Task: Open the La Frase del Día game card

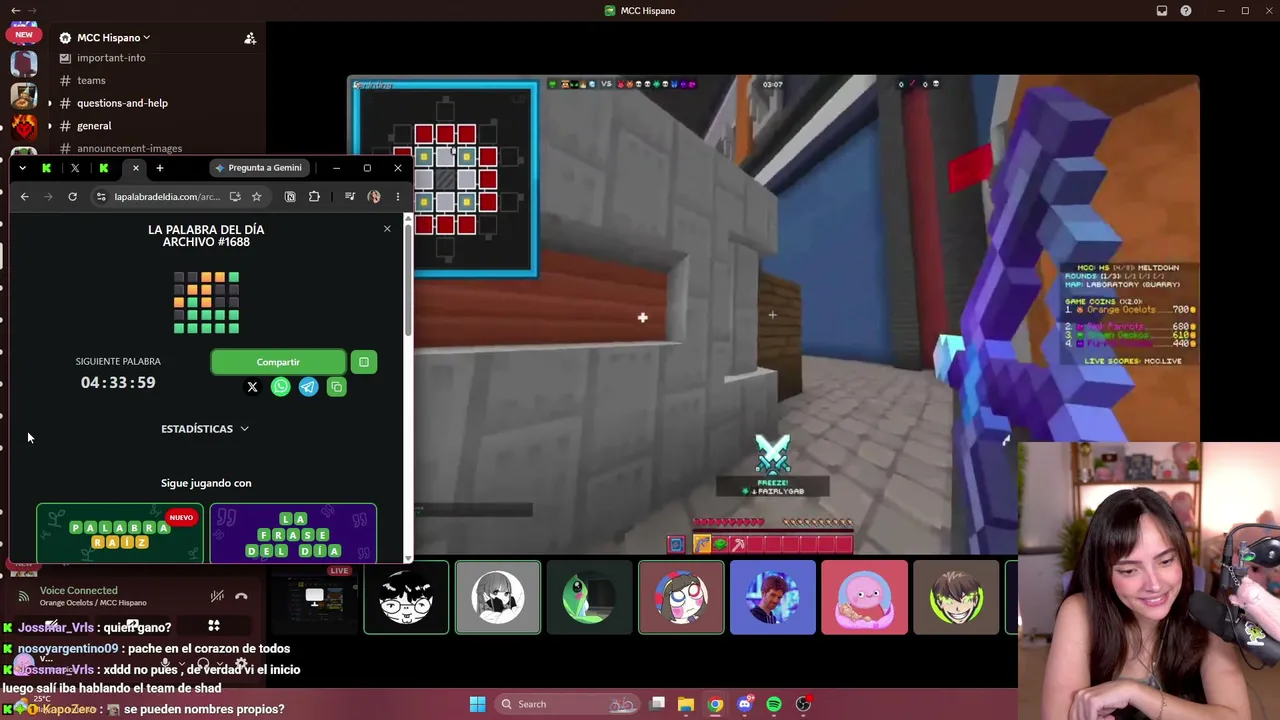Action: (293, 533)
